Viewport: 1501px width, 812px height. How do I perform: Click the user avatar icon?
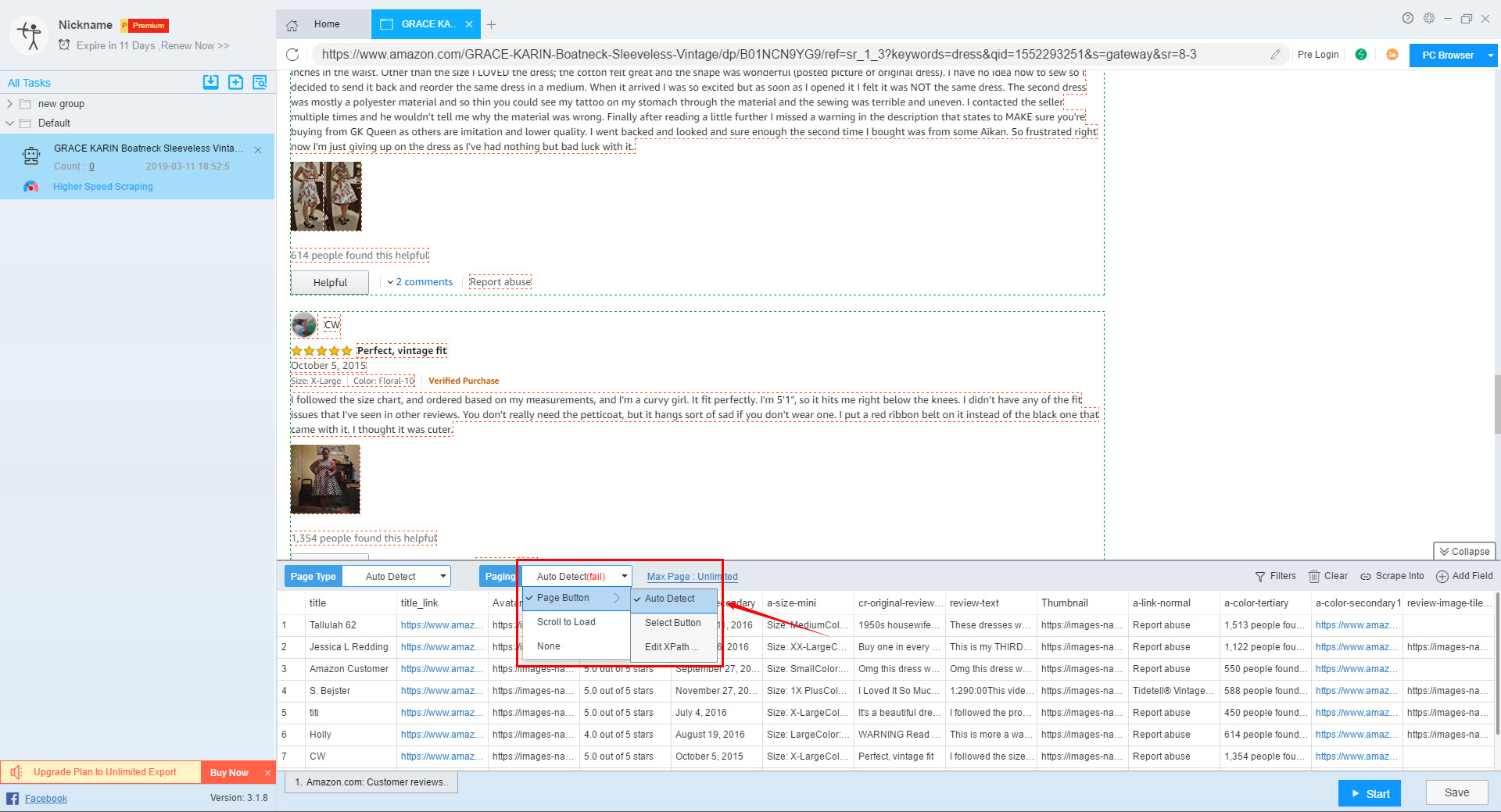tap(30, 34)
